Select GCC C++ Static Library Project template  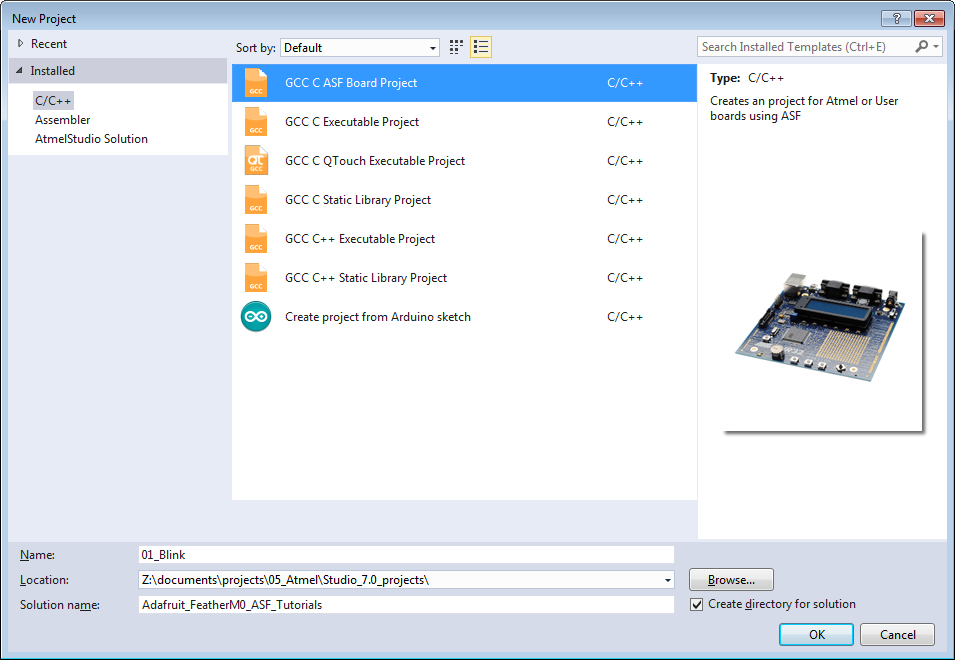(464, 278)
